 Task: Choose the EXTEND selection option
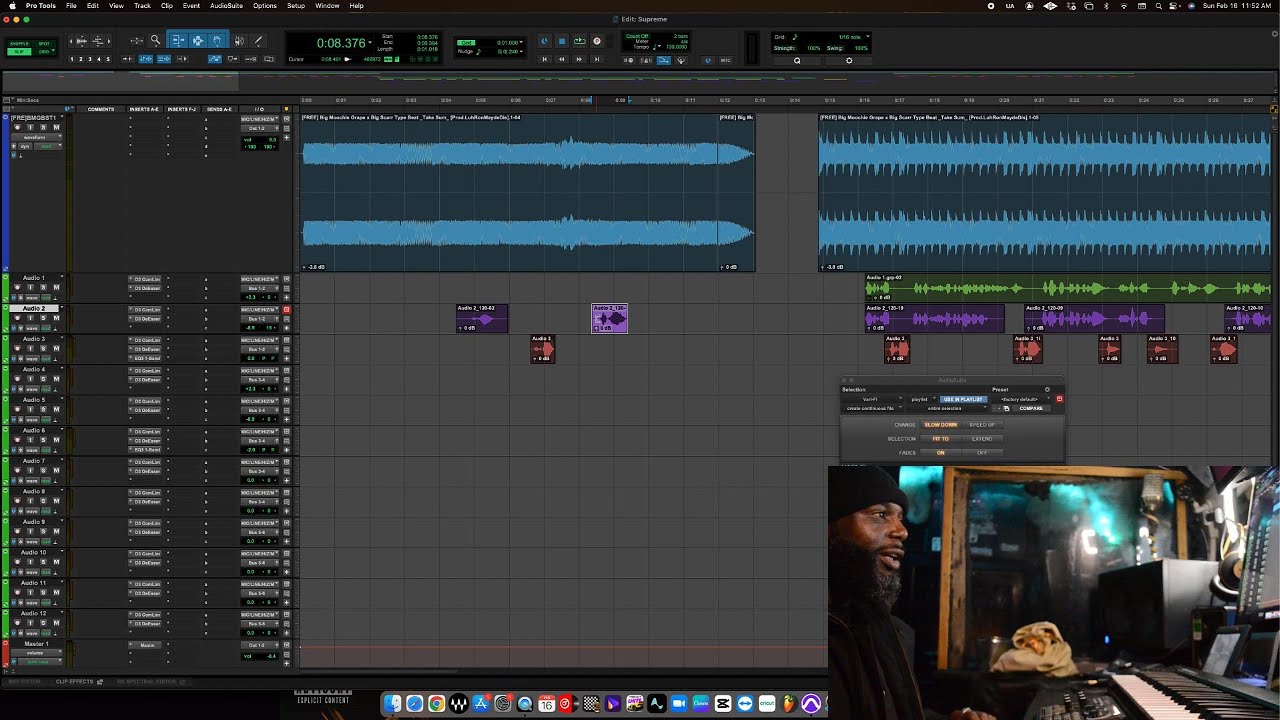pos(982,439)
